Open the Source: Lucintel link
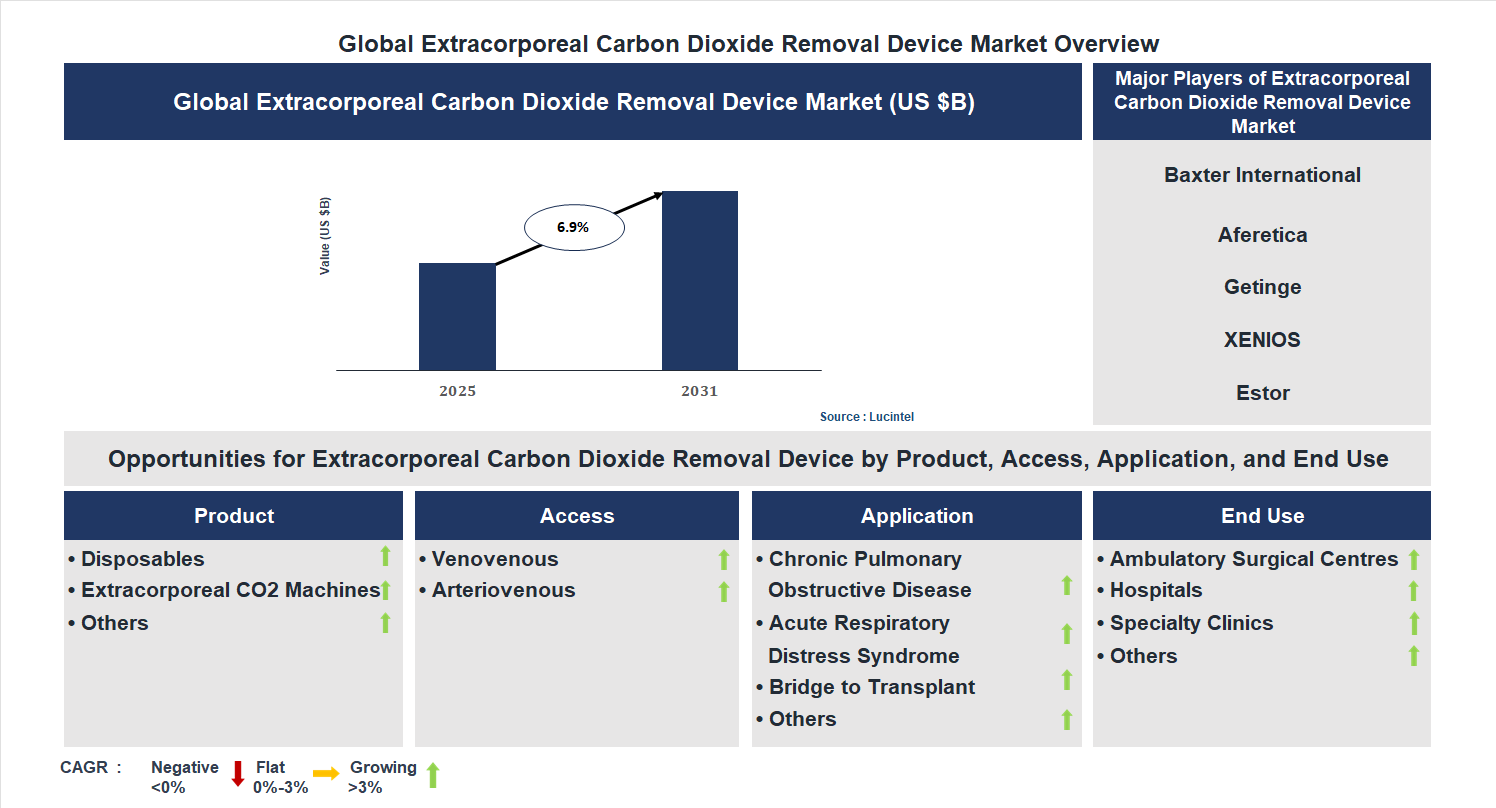The image size is (1496, 808). (866, 416)
